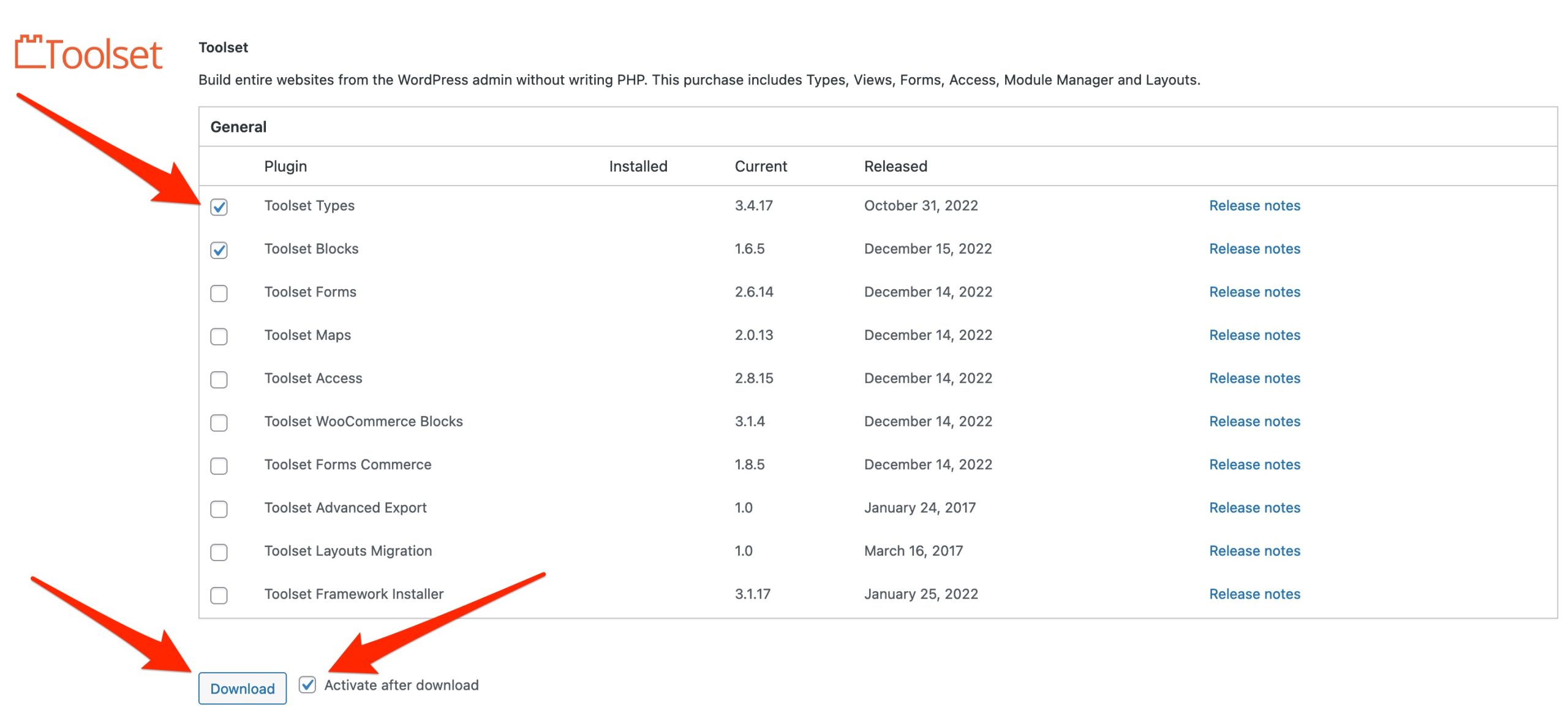This screenshot has height=710, width=1568.
Task: Click version 2.8.15 of Toolset Access
Action: [754, 379]
